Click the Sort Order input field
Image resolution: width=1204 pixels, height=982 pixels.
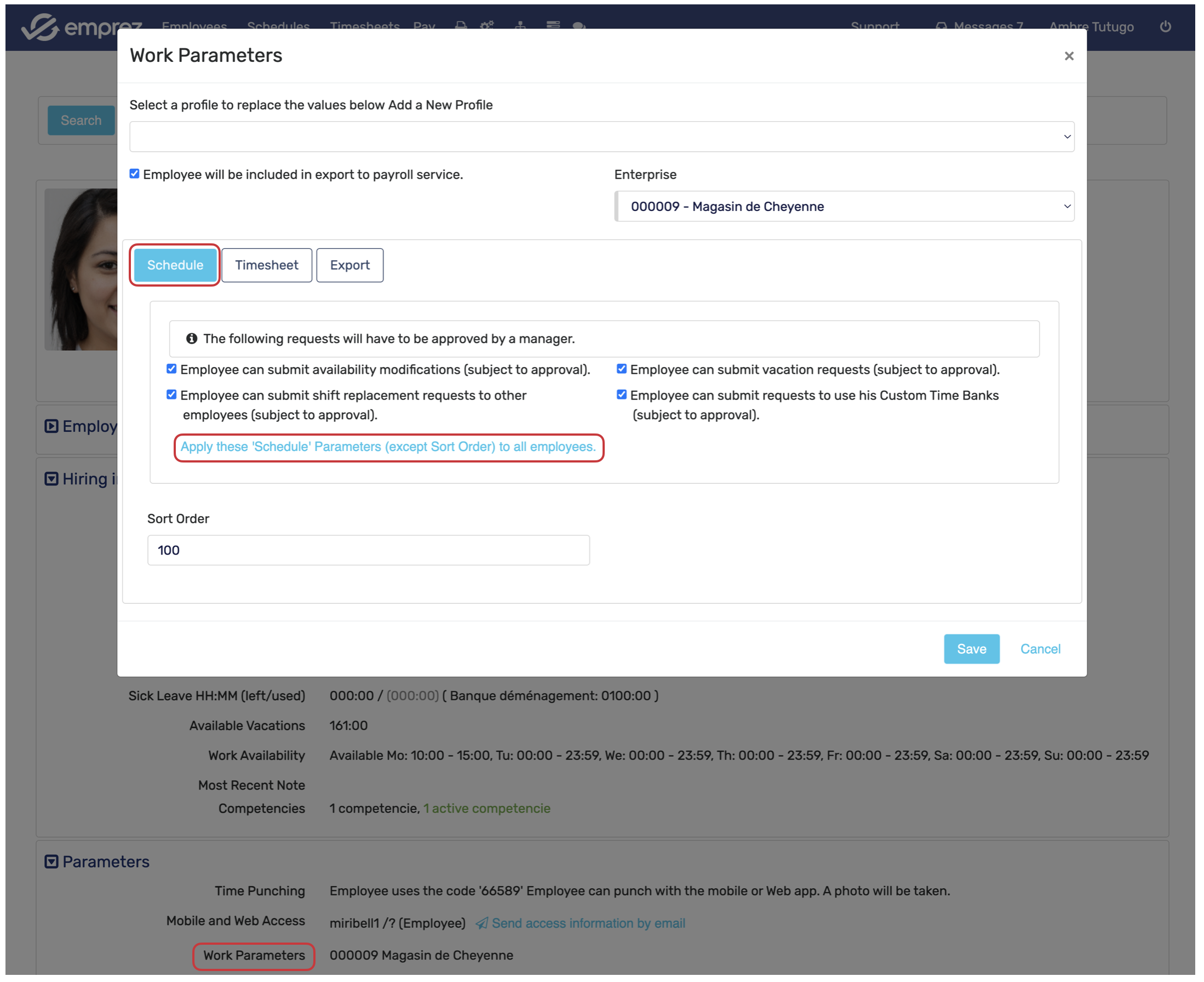pos(368,550)
